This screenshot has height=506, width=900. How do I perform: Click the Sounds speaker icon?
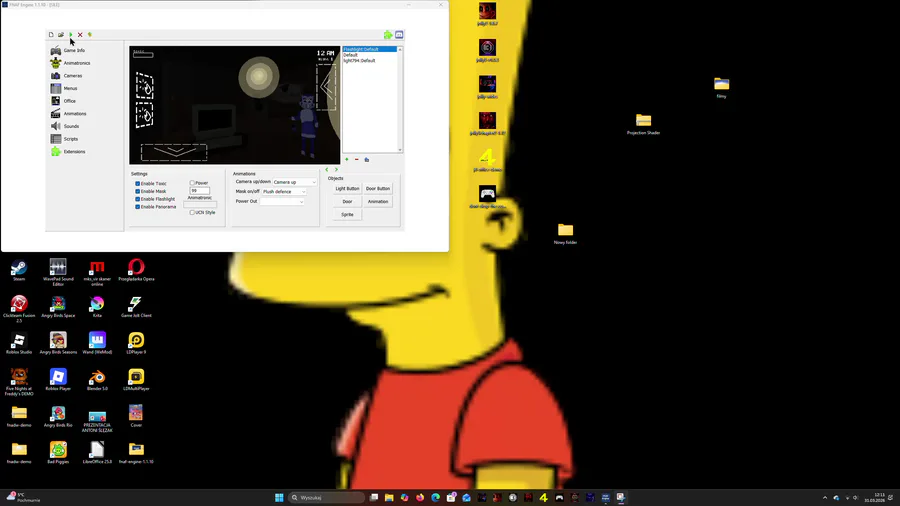[x=56, y=126]
